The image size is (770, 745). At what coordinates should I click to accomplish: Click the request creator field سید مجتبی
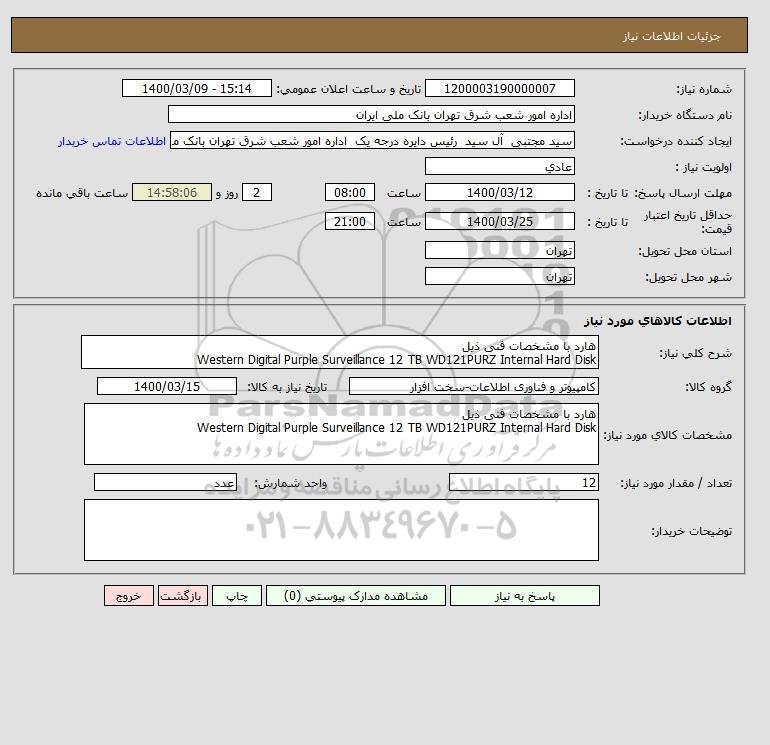click(x=372, y=140)
